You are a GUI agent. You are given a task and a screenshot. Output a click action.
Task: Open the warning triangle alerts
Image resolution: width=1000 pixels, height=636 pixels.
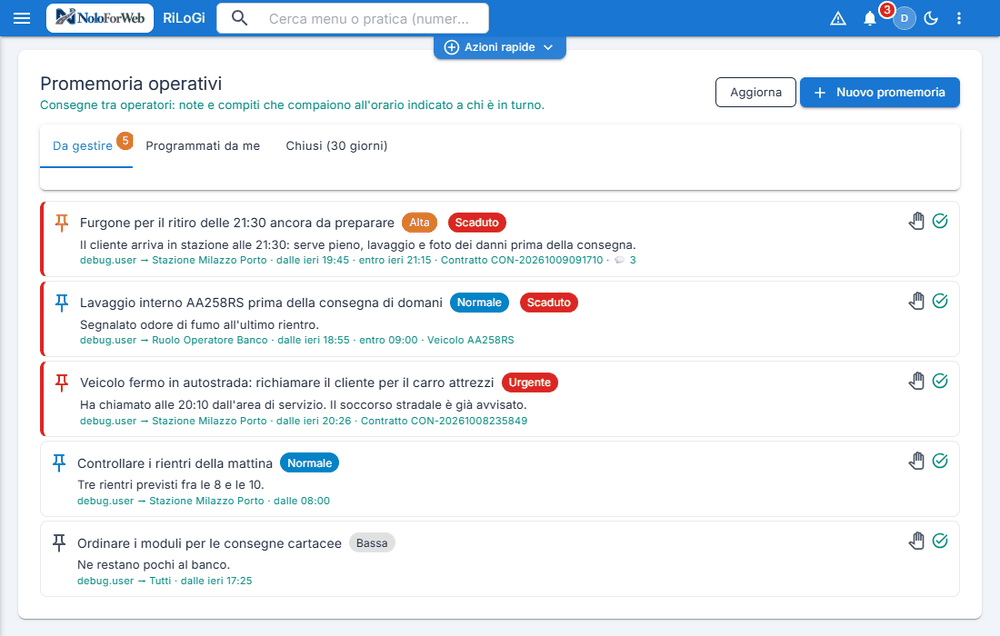coord(838,18)
